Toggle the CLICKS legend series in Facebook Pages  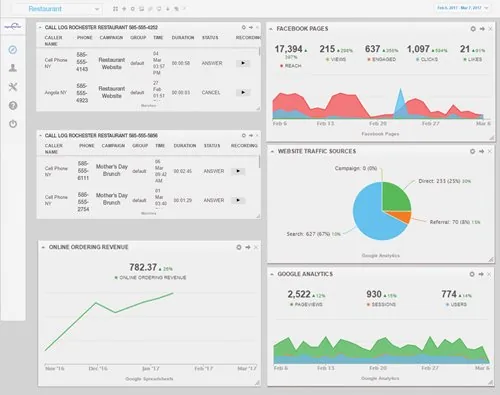point(427,59)
